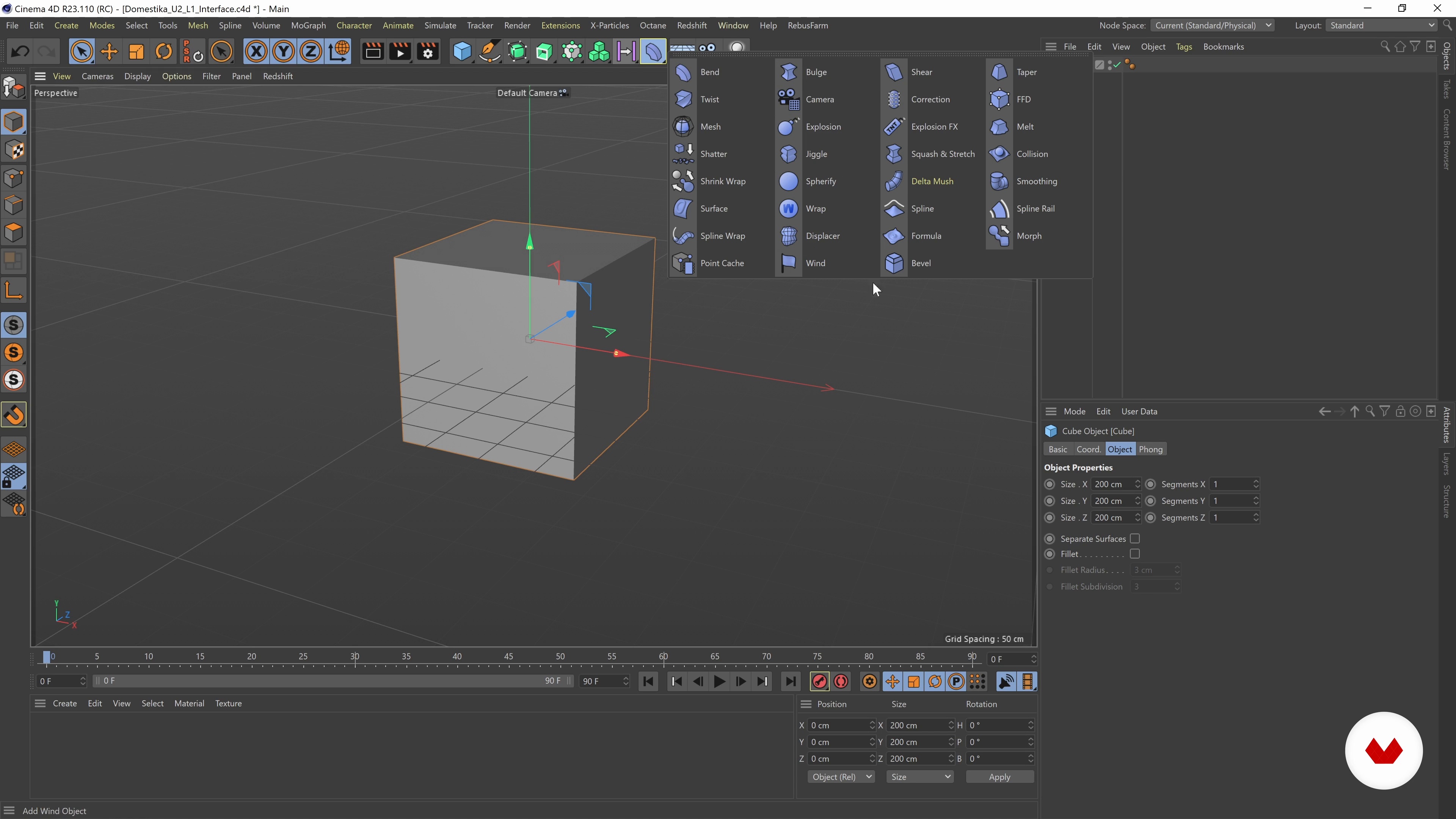
Task: Select the Move tool in toolbar
Action: [x=109, y=52]
